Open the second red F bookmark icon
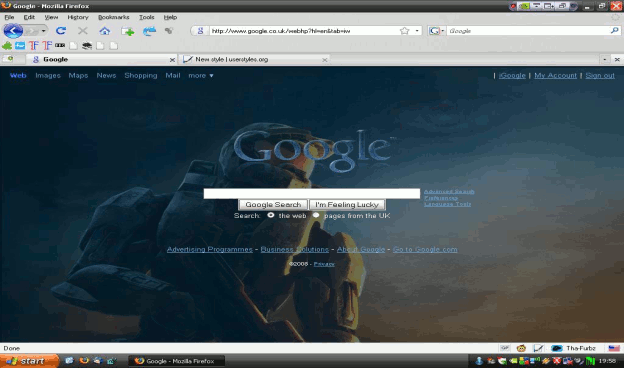Image resolution: width=624 pixels, height=368 pixels. pyautogui.click(x=47, y=46)
